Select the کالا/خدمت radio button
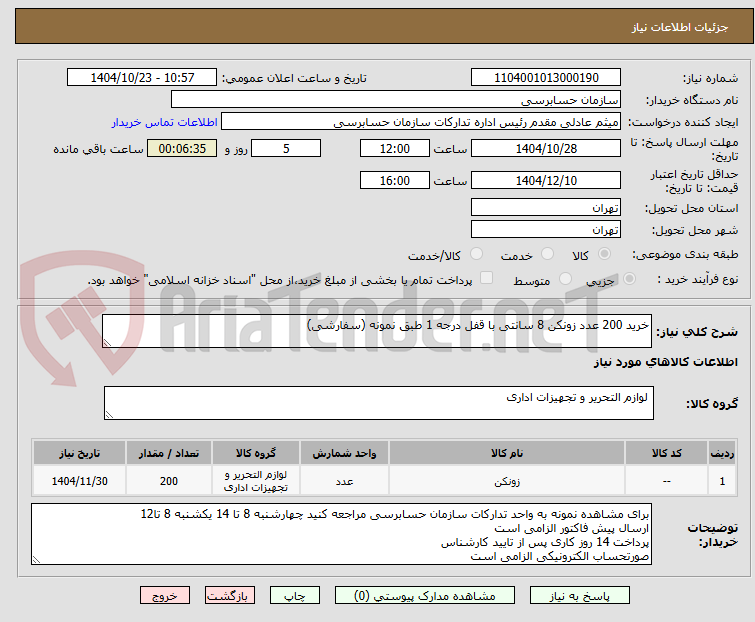This screenshot has width=755, height=622. (476, 254)
